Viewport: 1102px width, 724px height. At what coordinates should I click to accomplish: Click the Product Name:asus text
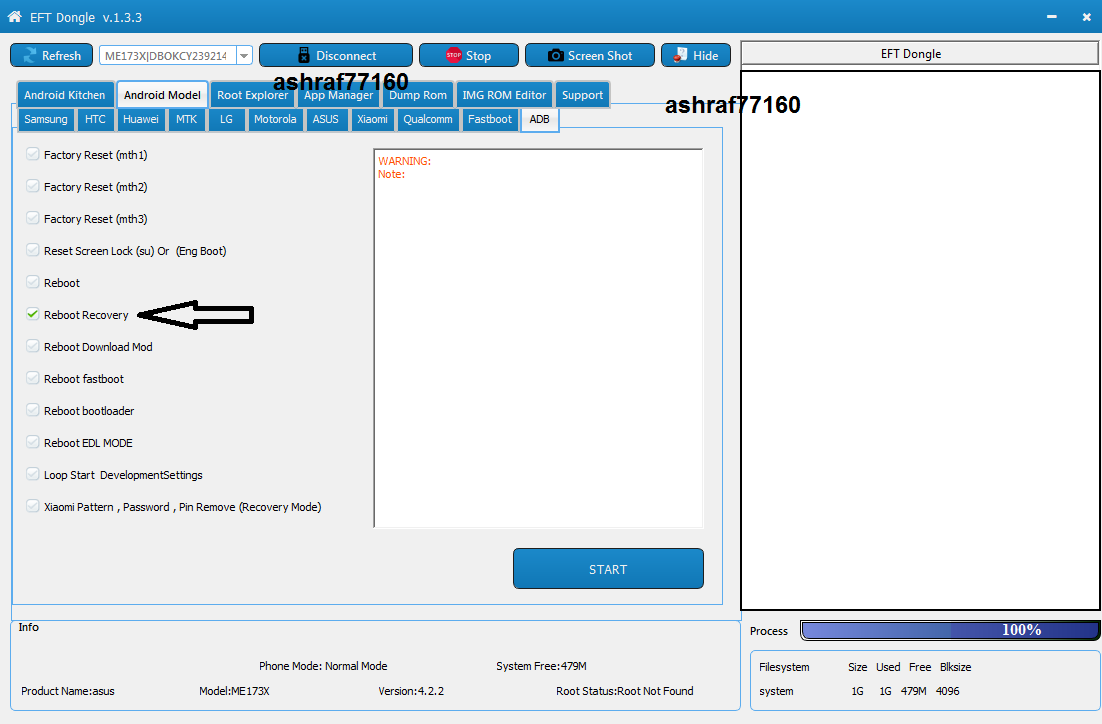67,691
